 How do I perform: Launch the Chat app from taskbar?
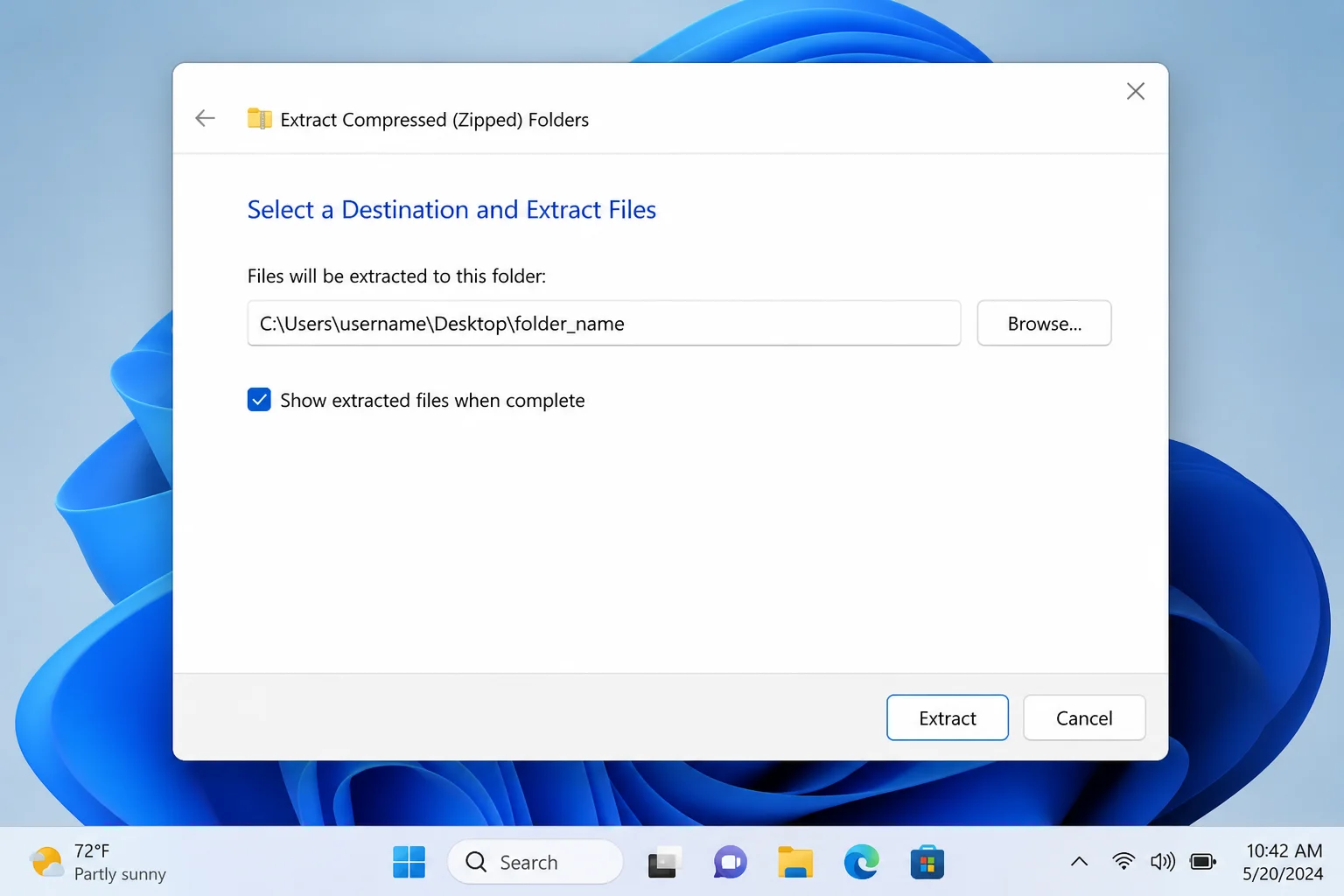point(730,862)
